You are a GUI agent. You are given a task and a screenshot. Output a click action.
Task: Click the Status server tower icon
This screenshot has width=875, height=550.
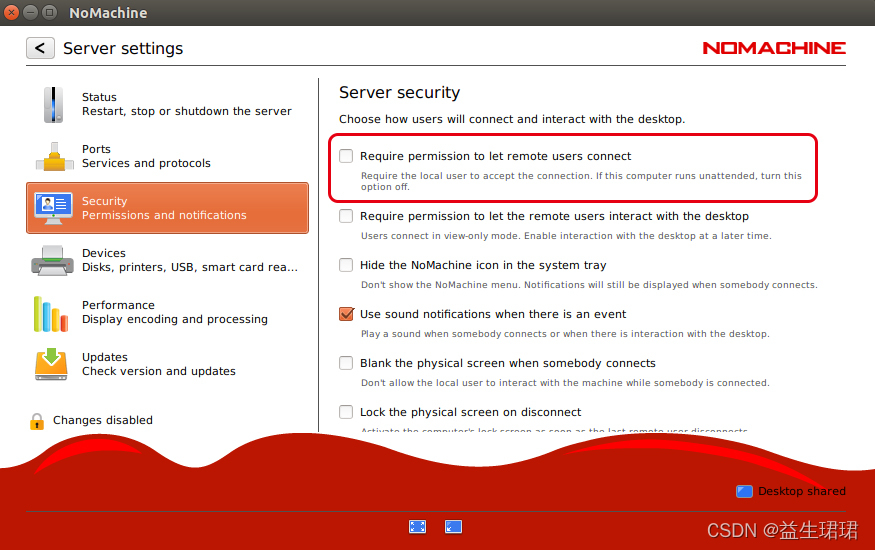point(54,104)
